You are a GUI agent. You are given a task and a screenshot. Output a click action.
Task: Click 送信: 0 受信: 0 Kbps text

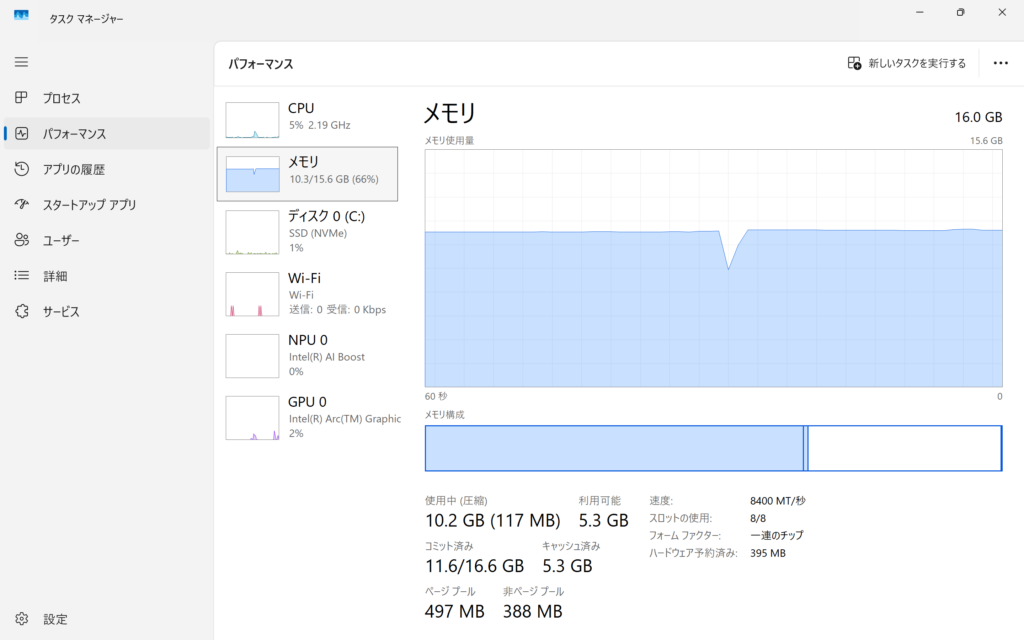pos(337,310)
